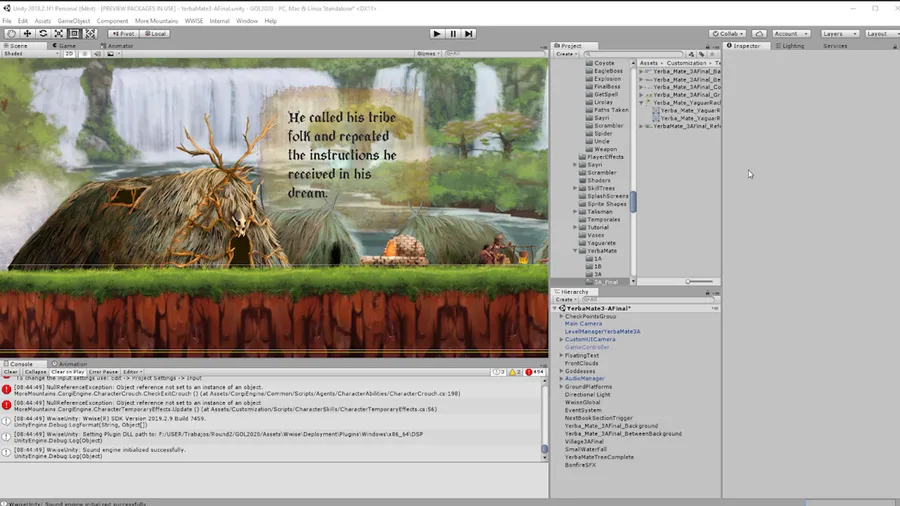Select the Move tool

[27, 34]
